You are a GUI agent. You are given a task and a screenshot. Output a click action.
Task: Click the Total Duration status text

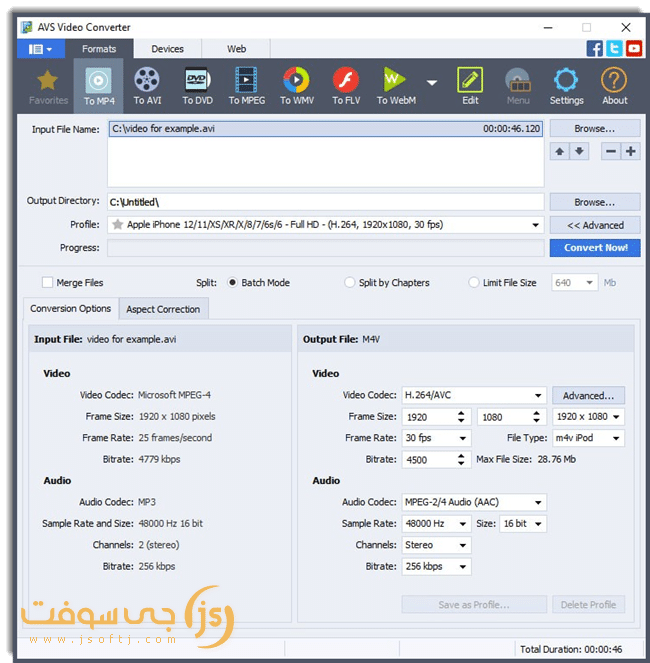571,649
